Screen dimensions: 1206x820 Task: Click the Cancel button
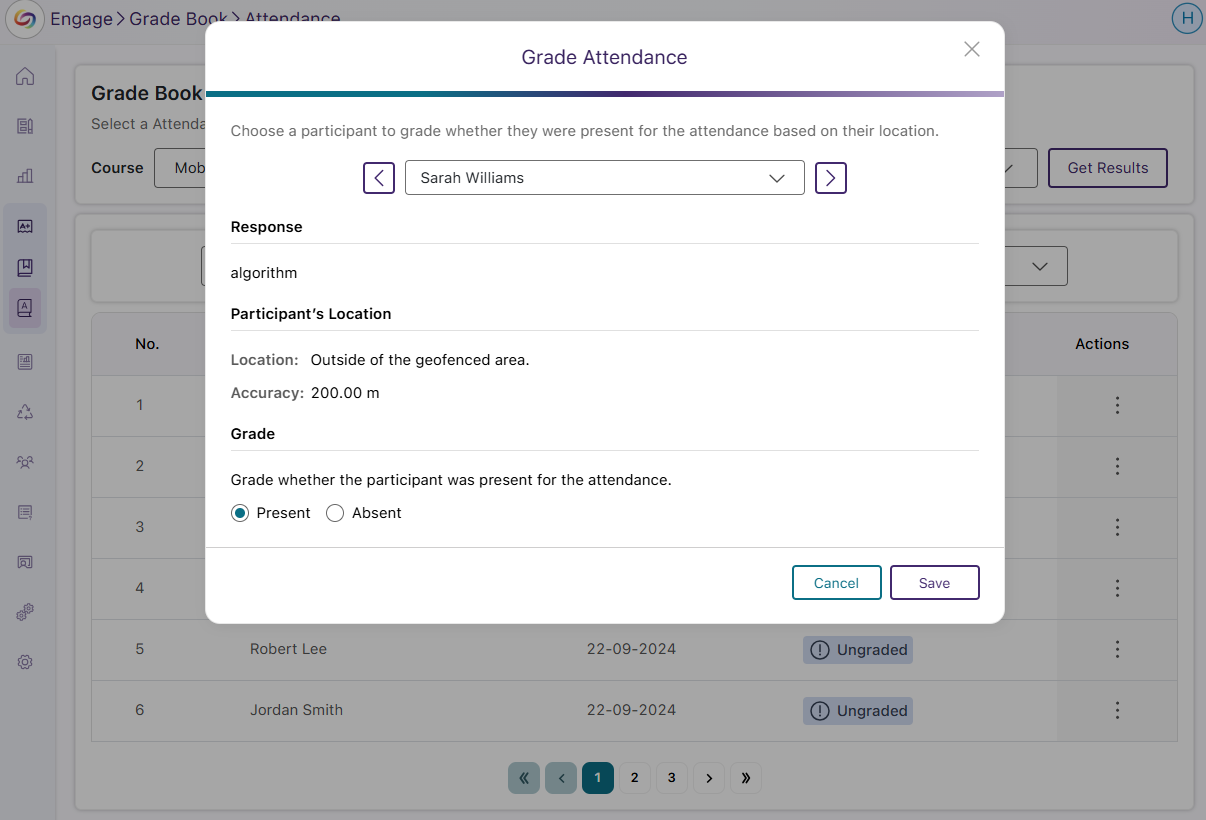[836, 583]
